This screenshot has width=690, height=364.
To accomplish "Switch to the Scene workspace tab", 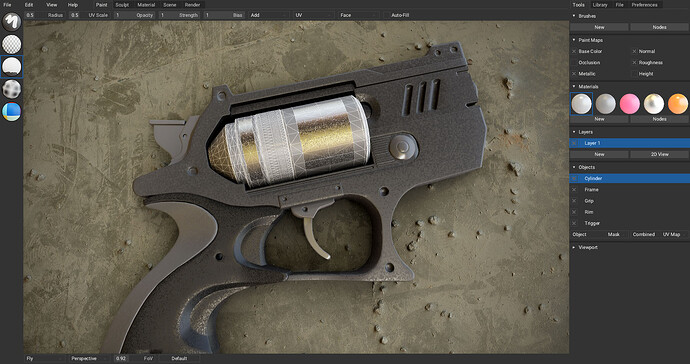I will point(170,5).
